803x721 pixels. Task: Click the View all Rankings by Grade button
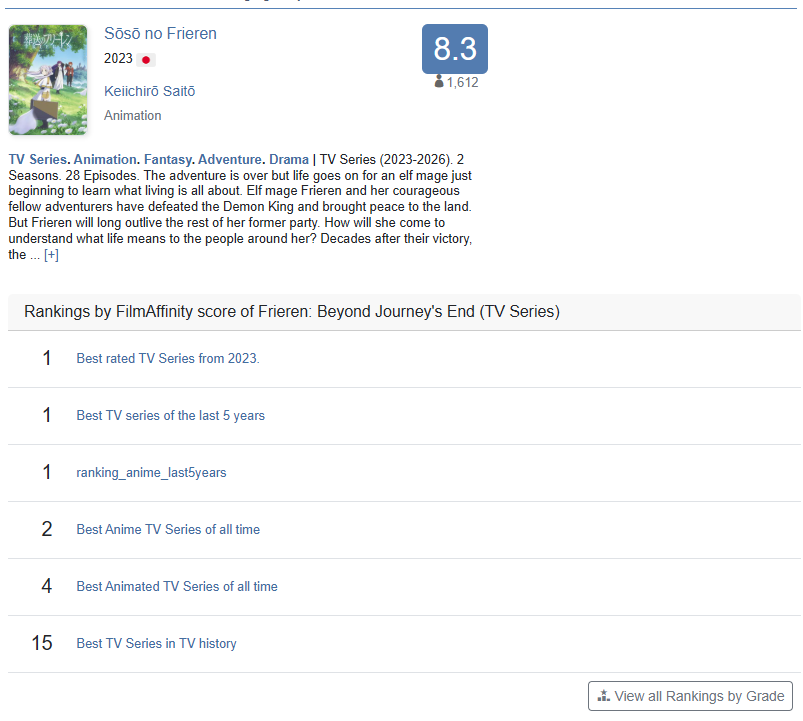click(x=690, y=696)
